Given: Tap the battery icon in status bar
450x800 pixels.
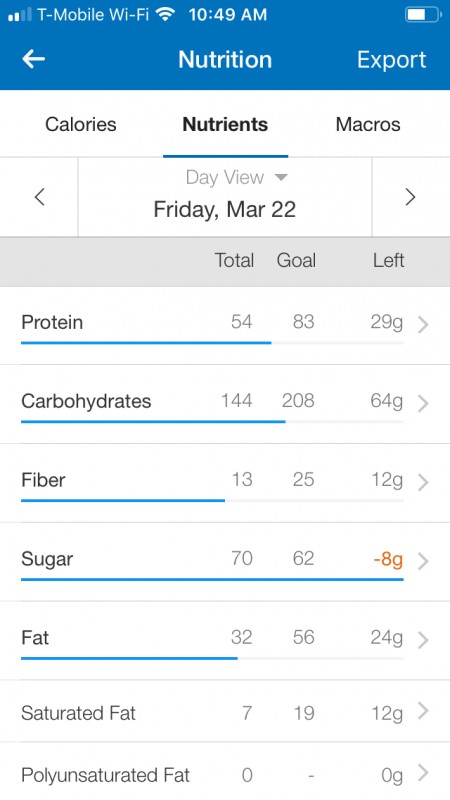Looking at the screenshot, I should pyautogui.click(x=423, y=15).
